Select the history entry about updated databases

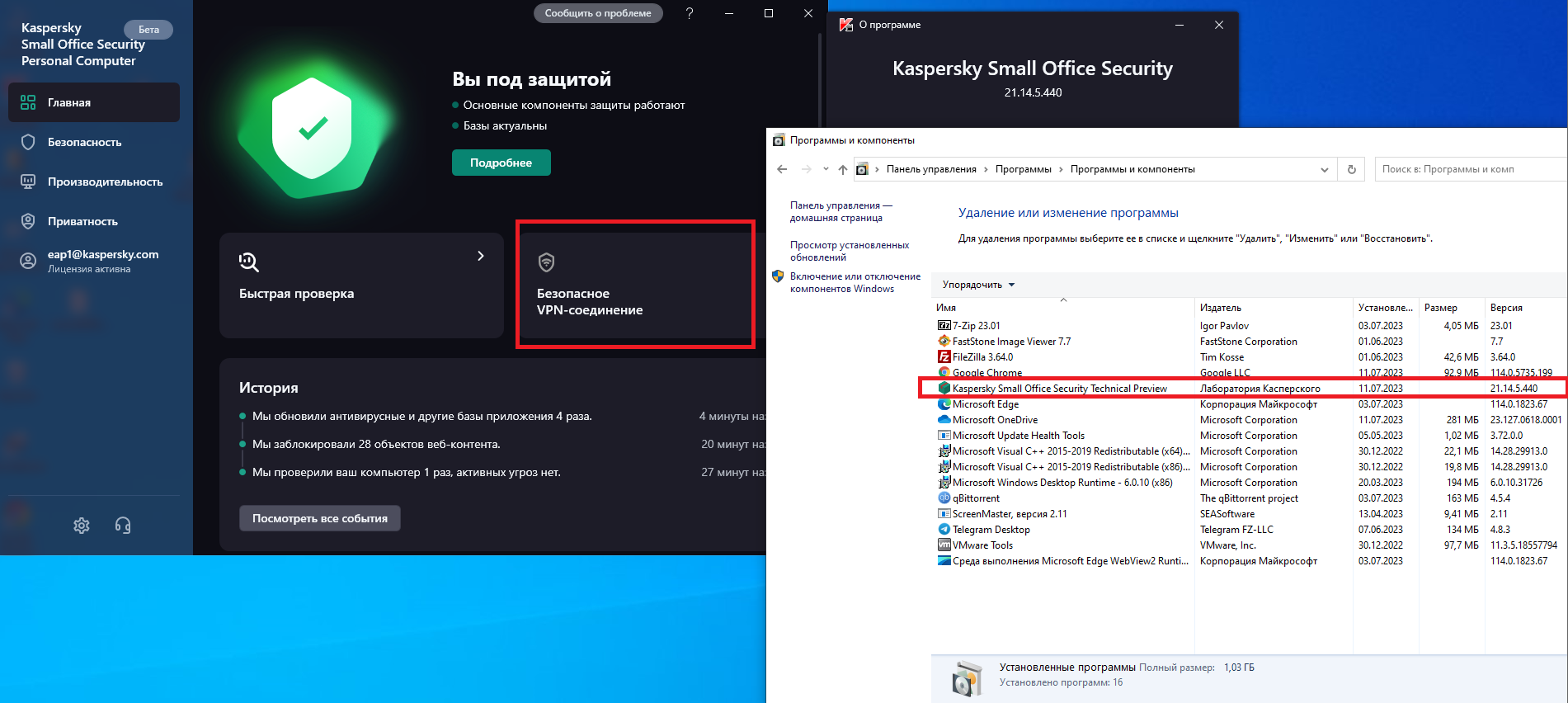(x=422, y=416)
